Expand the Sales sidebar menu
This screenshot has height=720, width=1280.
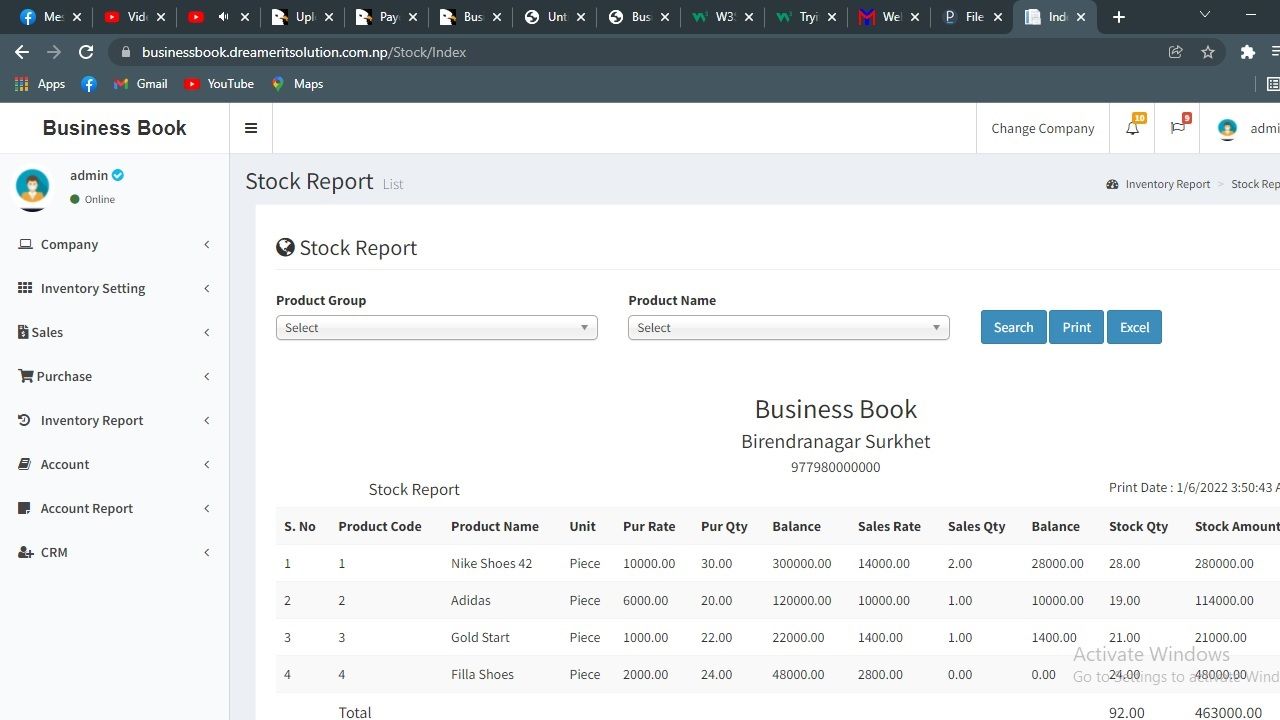(x=47, y=332)
